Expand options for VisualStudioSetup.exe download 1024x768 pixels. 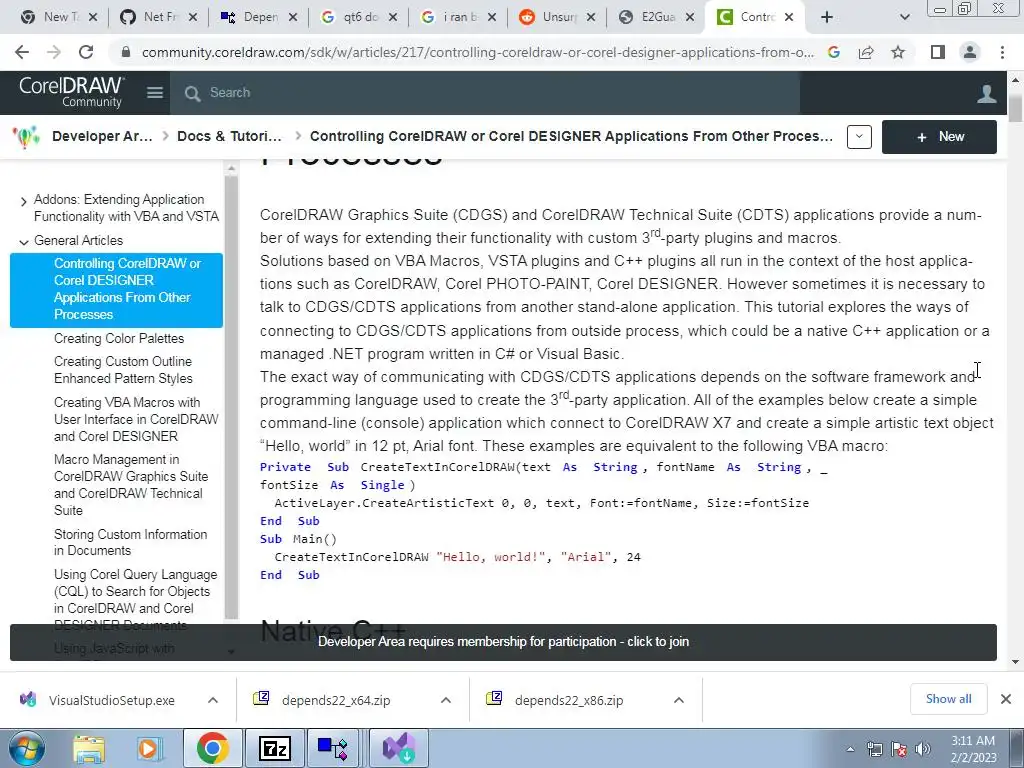click(x=213, y=700)
